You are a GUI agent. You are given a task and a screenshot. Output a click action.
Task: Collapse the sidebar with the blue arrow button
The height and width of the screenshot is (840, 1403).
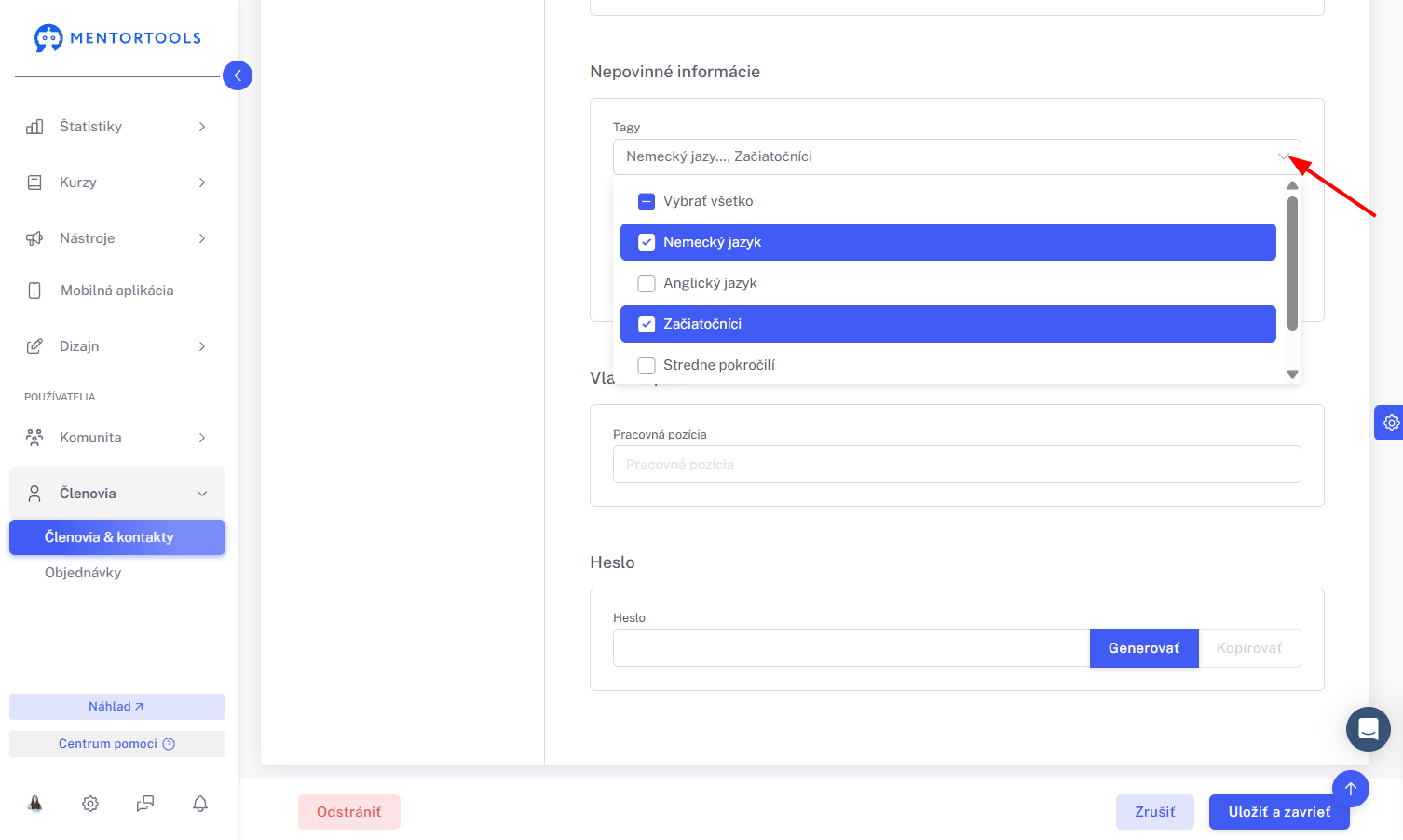238,75
